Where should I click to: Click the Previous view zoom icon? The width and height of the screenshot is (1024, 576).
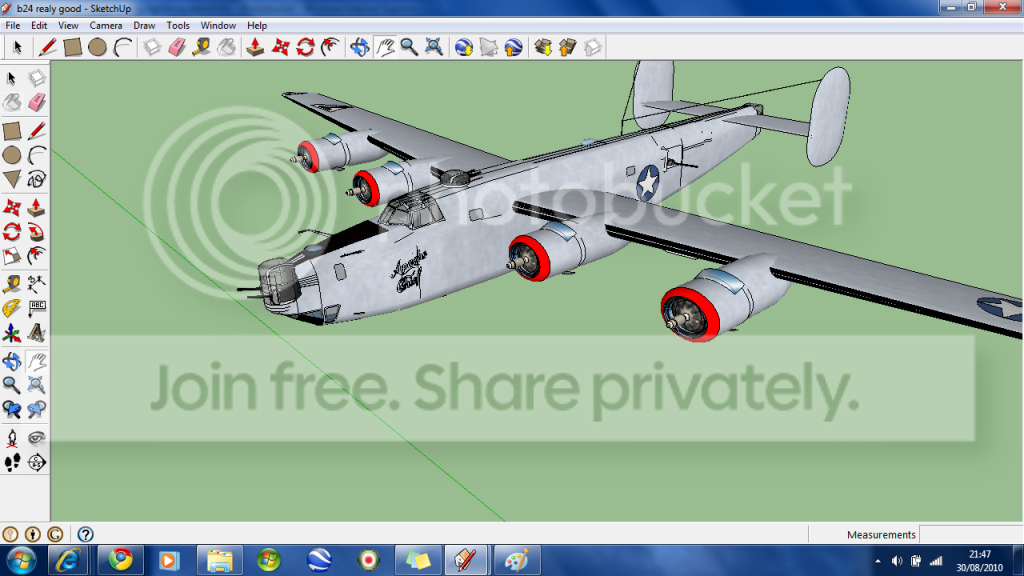(12, 409)
